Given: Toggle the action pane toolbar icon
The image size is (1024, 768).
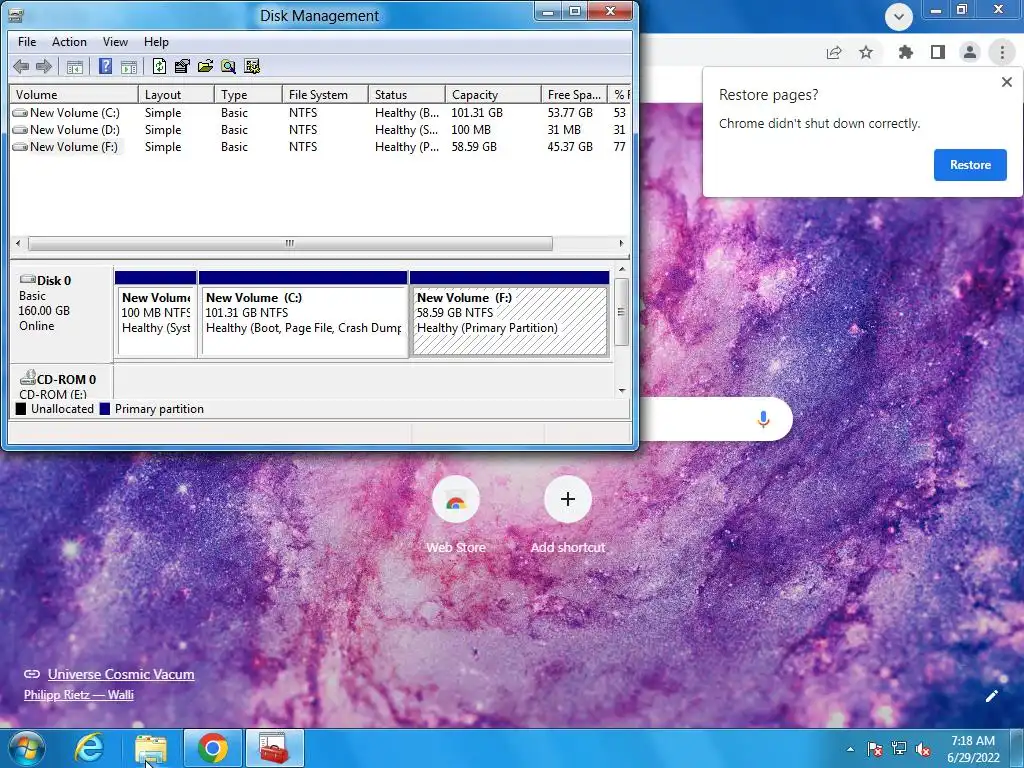Looking at the screenshot, I should point(129,66).
